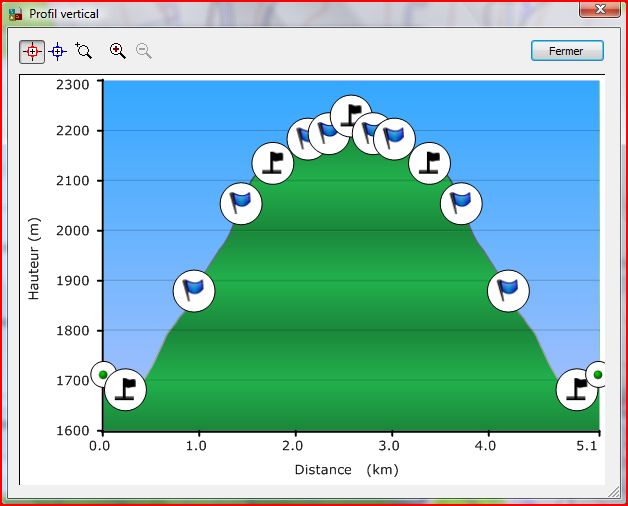Select the blue flag near 2050 m on ascent

coord(240,204)
